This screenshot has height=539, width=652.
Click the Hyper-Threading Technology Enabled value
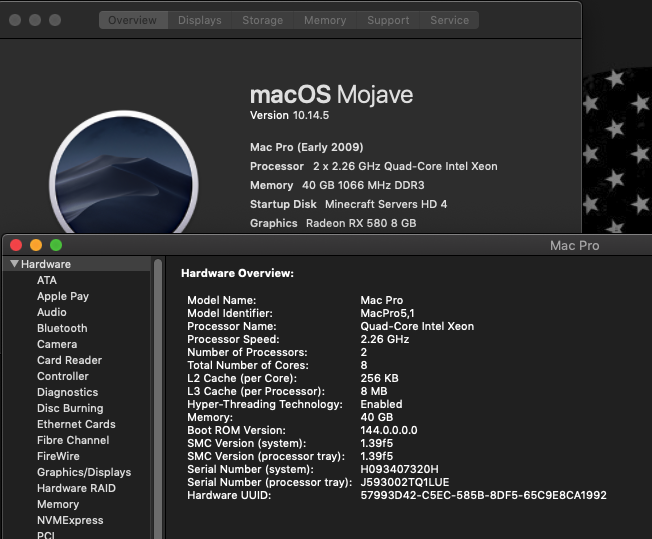tap(381, 404)
